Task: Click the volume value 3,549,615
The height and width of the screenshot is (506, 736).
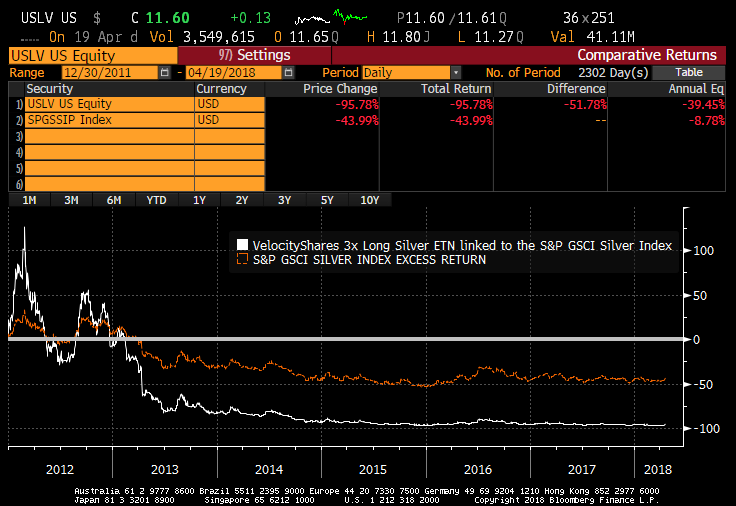Action: pyautogui.click(x=219, y=37)
